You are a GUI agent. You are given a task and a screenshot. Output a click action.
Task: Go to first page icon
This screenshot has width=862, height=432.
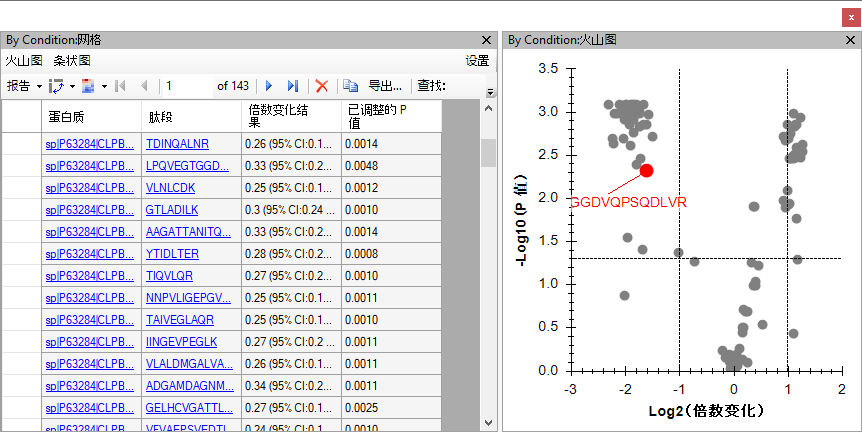[x=121, y=86]
